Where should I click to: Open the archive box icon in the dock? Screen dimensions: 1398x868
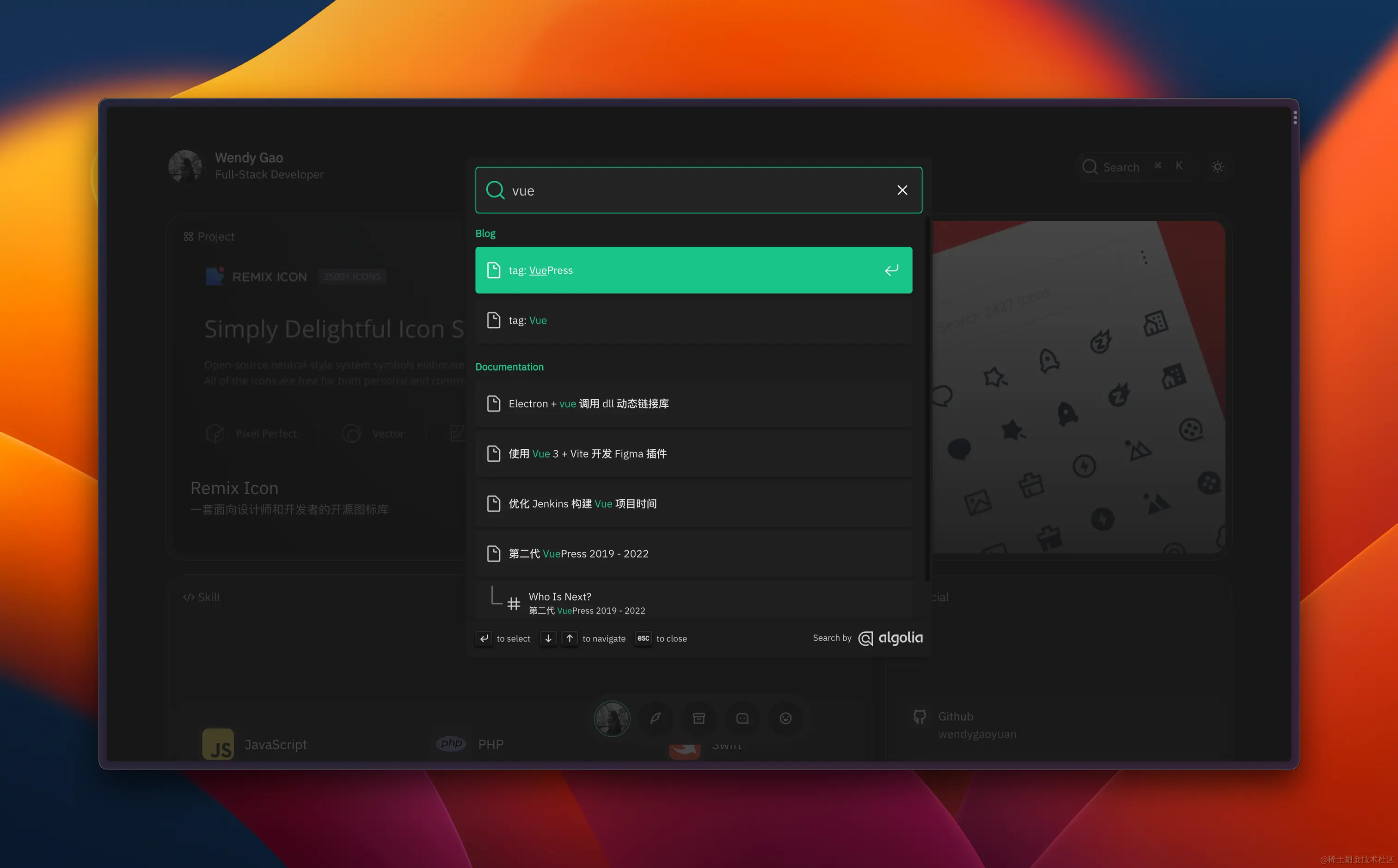click(699, 718)
